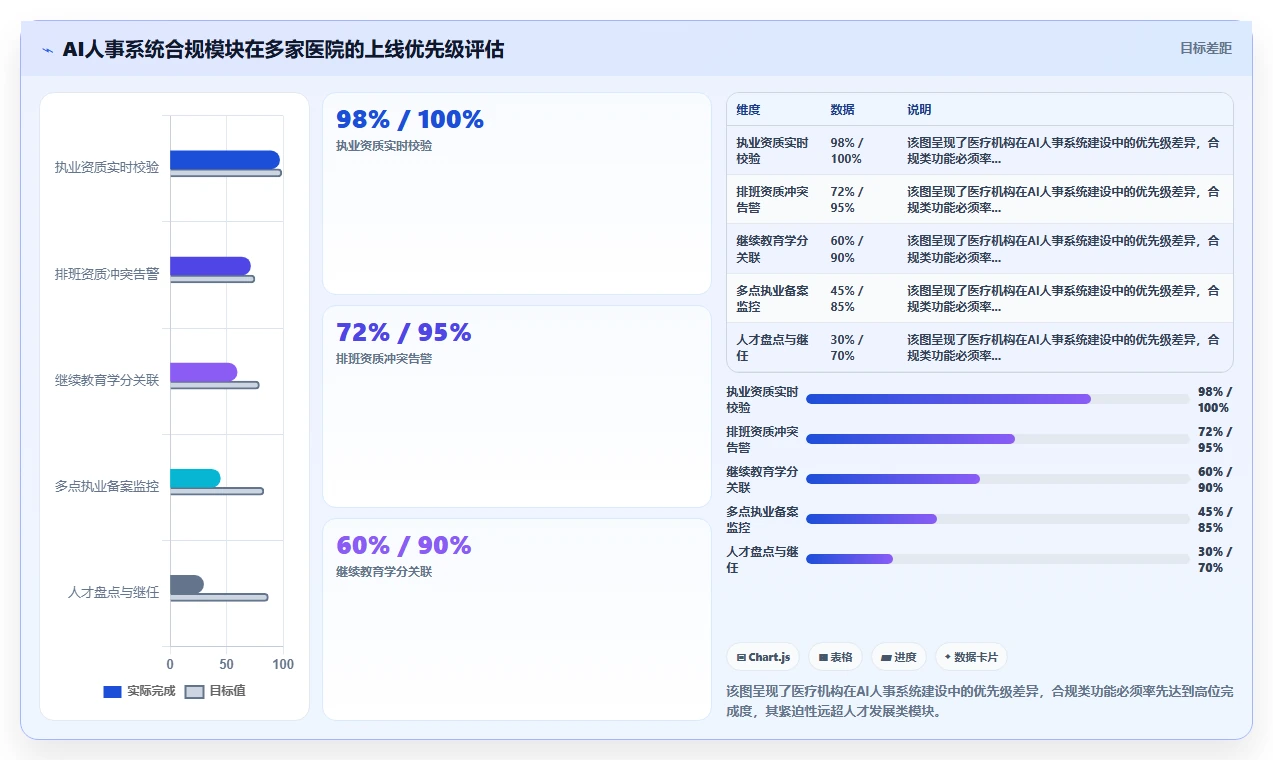Click the 排班资质冲突告警 table row name cell
Viewport: 1273px width, 760px height.
pyautogui.click(x=772, y=200)
